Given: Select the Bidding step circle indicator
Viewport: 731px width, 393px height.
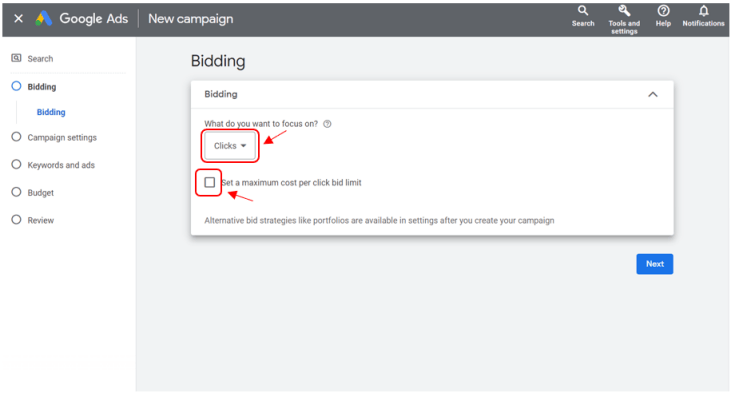Looking at the screenshot, I should (x=16, y=86).
